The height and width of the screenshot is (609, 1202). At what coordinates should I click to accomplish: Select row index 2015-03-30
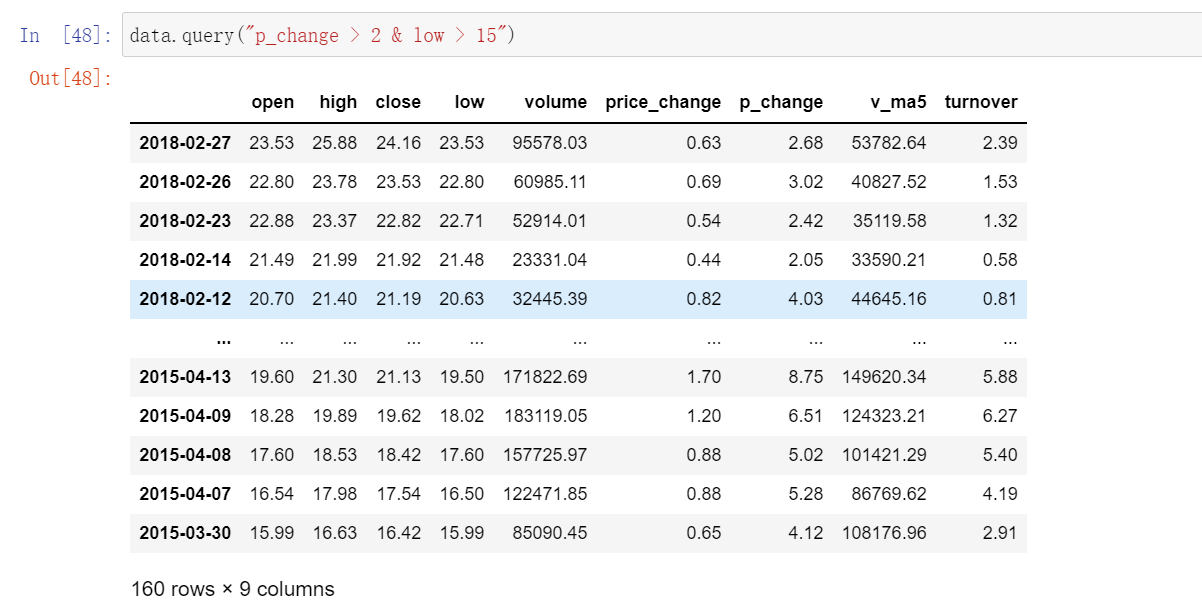pyautogui.click(x=185, y=533)
